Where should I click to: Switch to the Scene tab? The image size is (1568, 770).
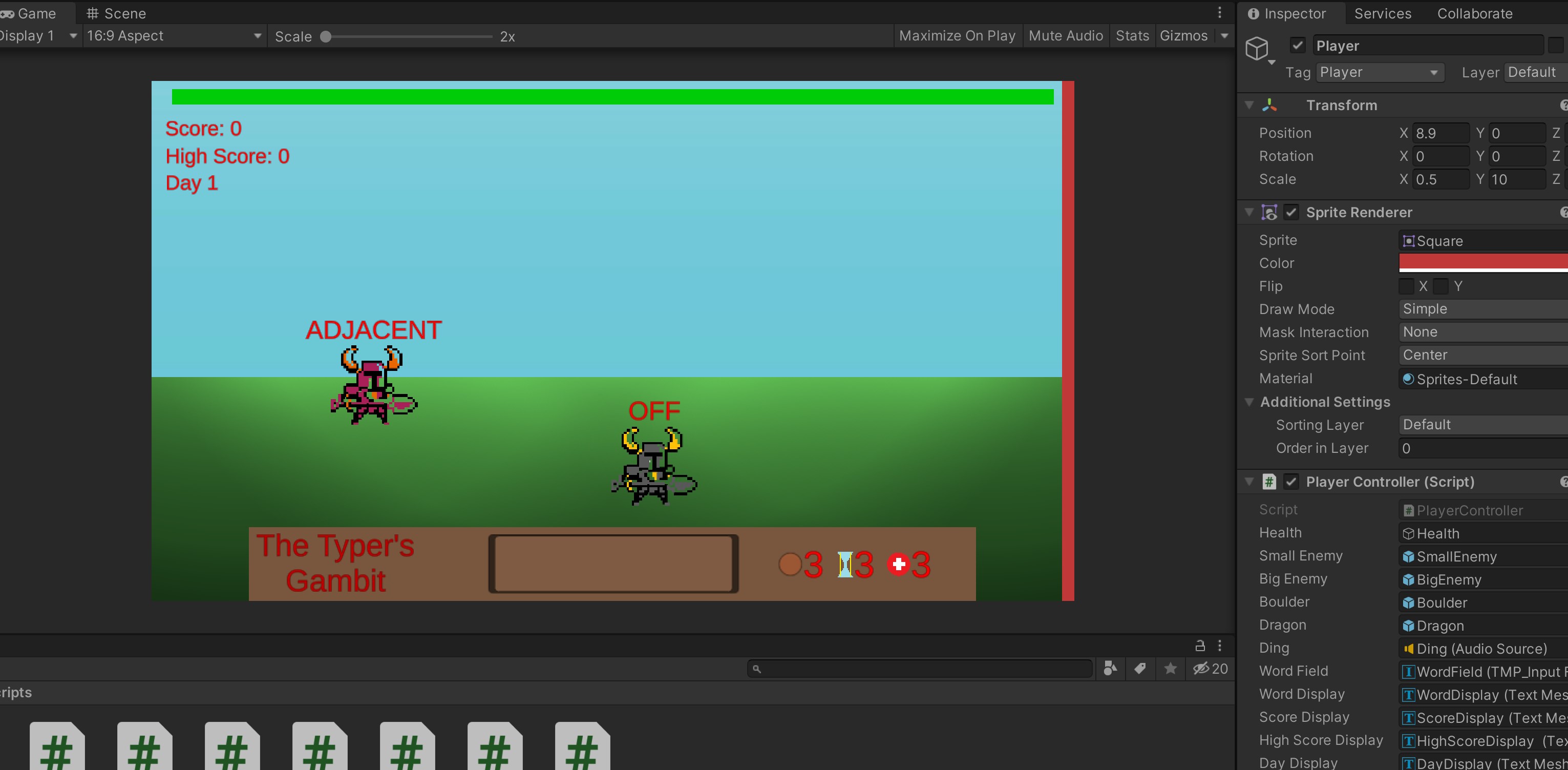coord(116,13)
